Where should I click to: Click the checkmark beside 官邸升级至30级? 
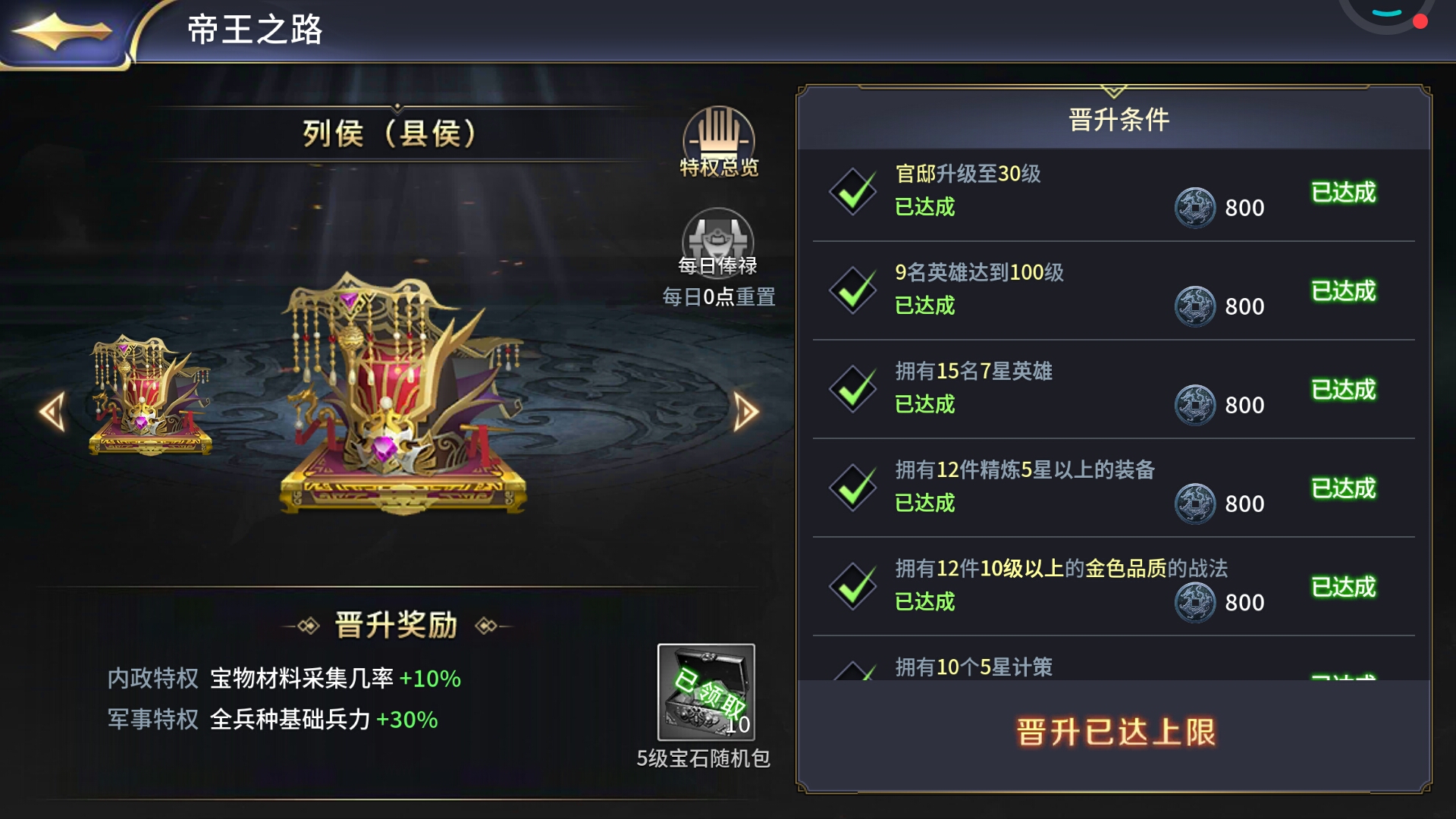(853, 191)
